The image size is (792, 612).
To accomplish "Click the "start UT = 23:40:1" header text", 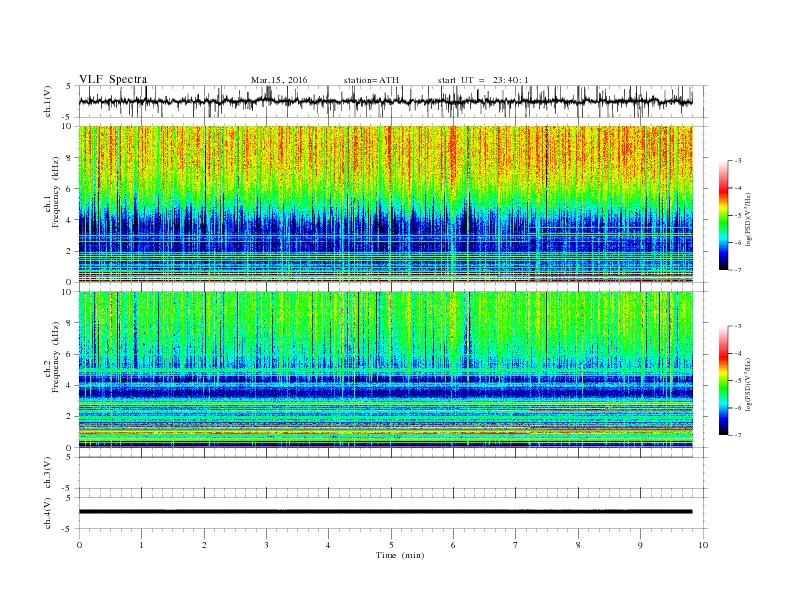I will 483,80.
